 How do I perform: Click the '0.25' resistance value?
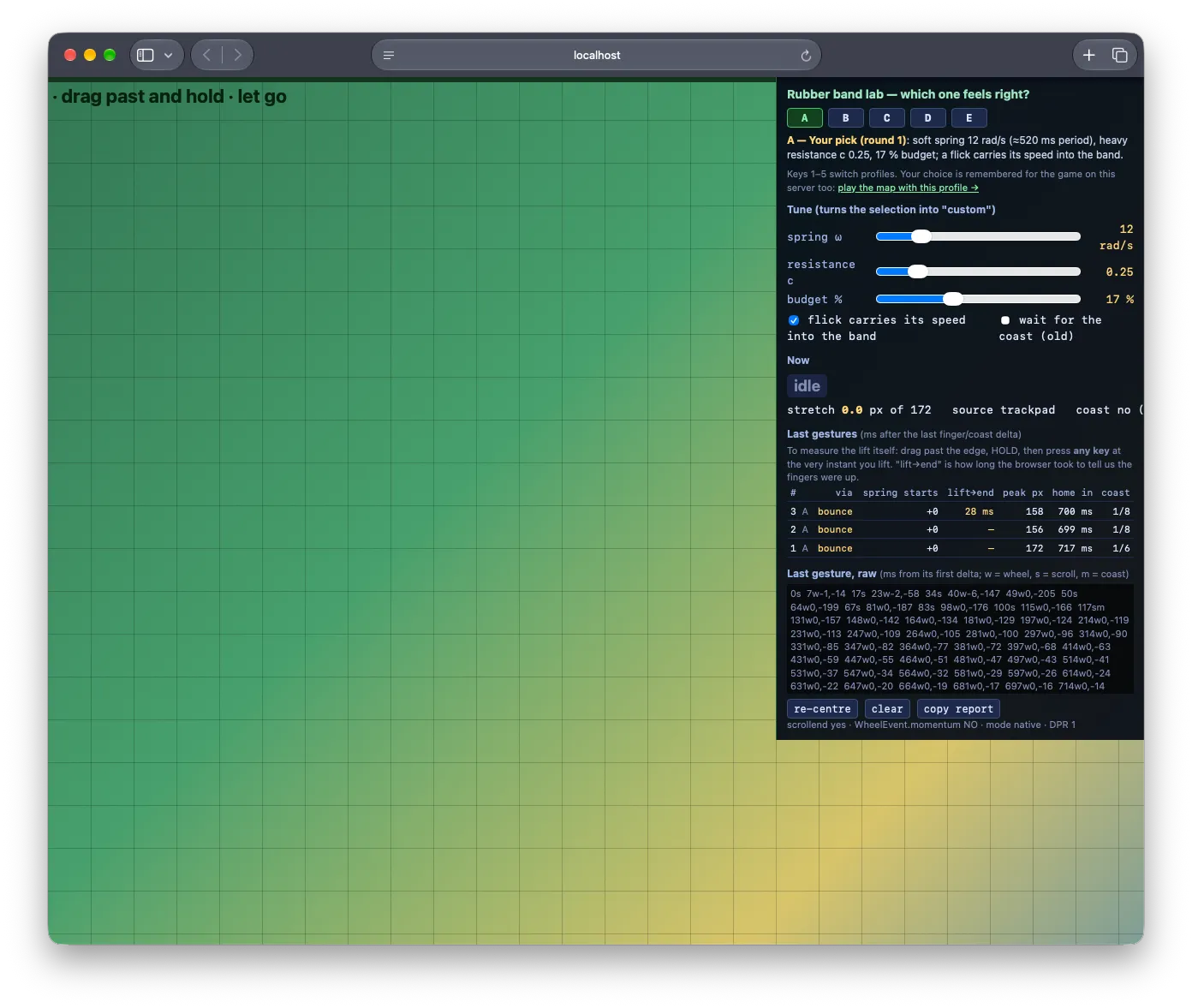coord(1119,272)
